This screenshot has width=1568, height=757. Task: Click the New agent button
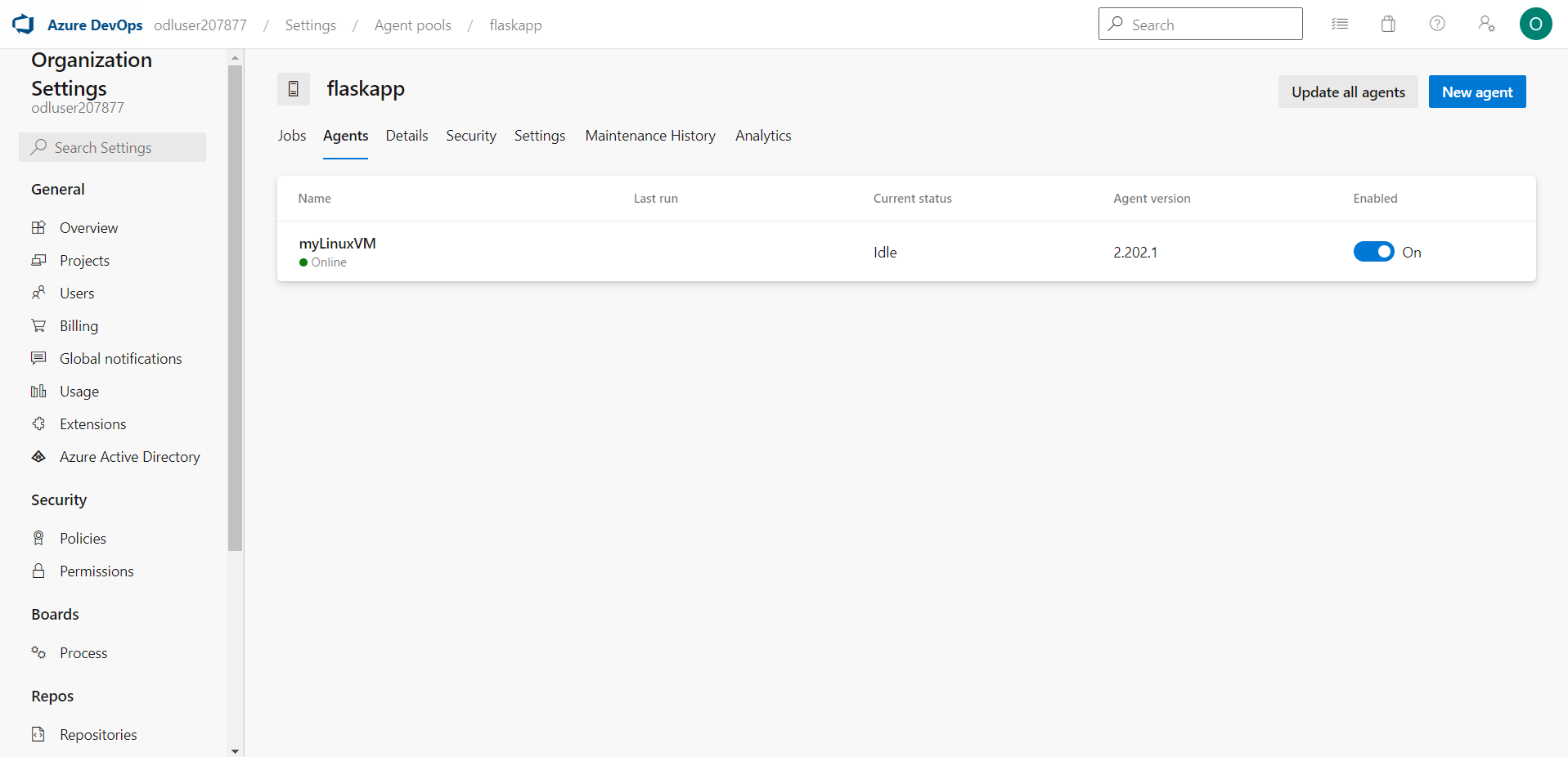pyautogui.click(x=1477, y=92)
